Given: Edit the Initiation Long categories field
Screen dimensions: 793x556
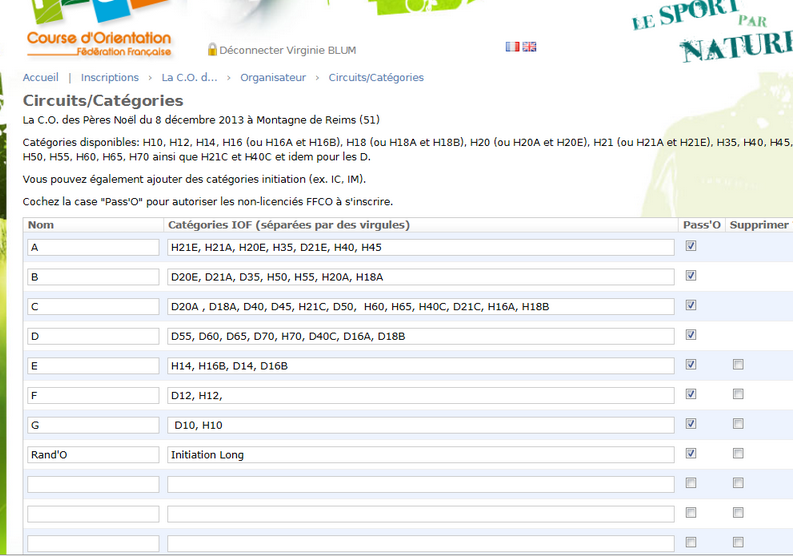Looking at the screenshot, I should coord(421,455).
